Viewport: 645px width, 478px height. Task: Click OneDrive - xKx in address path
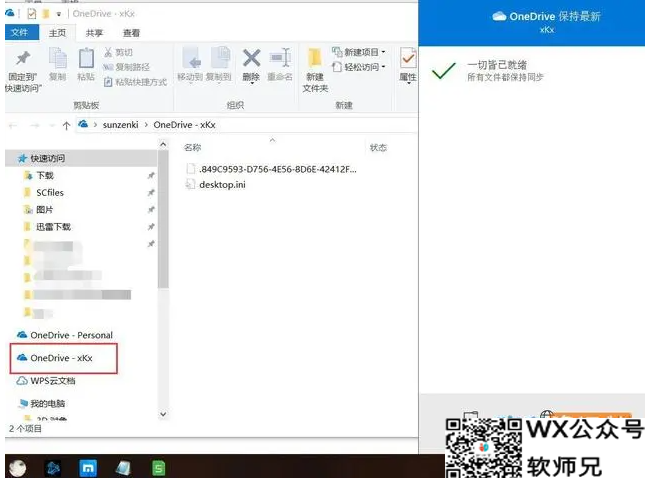(184, 125)
